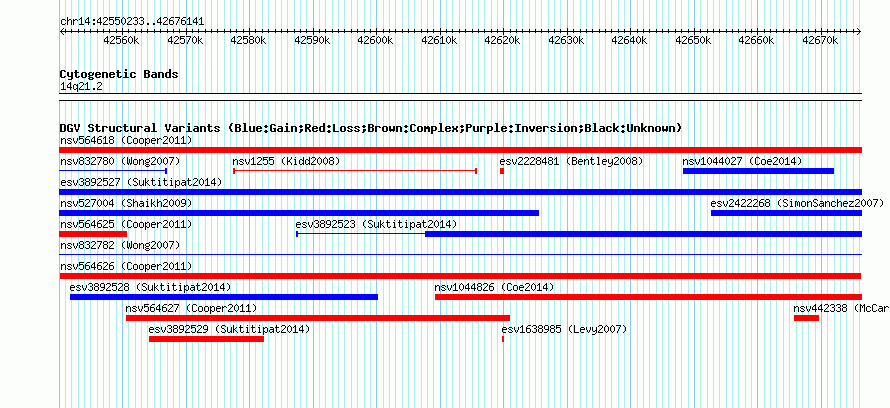Click the esv3892528 (Suktitipat2014) blue gain bar
Image resolution: width=890 pixels, height=408 pixels.
[x=224, y=297]
